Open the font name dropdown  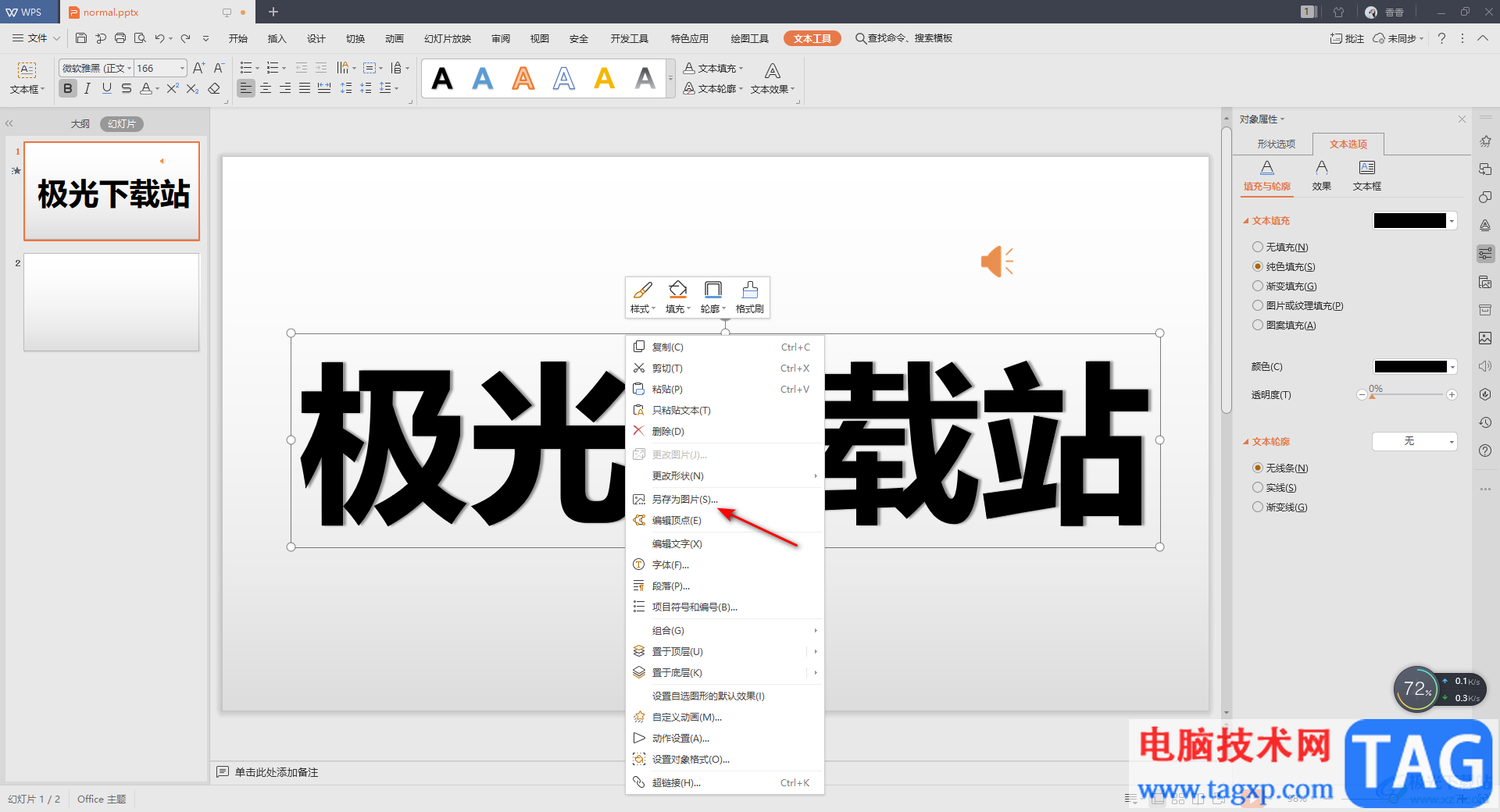[129, 68]
